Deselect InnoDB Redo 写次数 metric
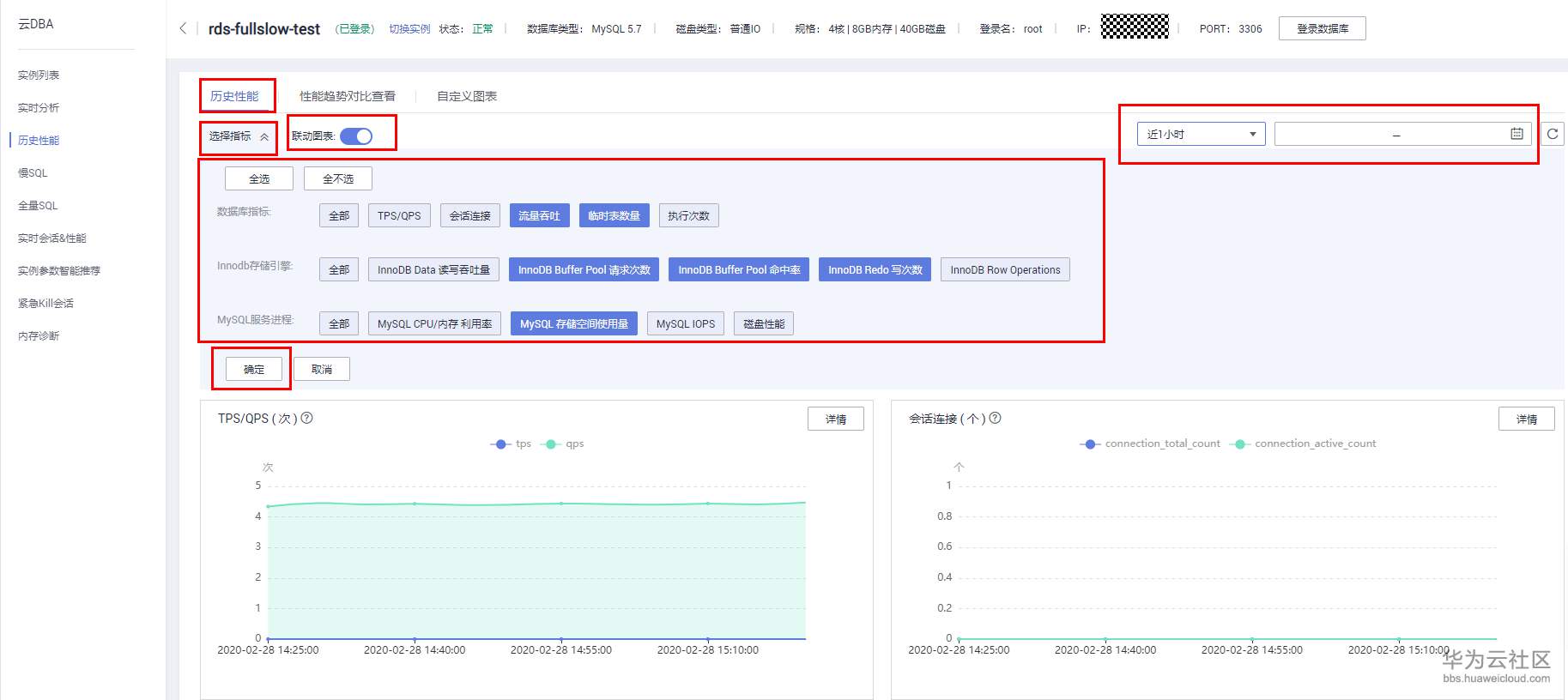 [x=875, y=269]
